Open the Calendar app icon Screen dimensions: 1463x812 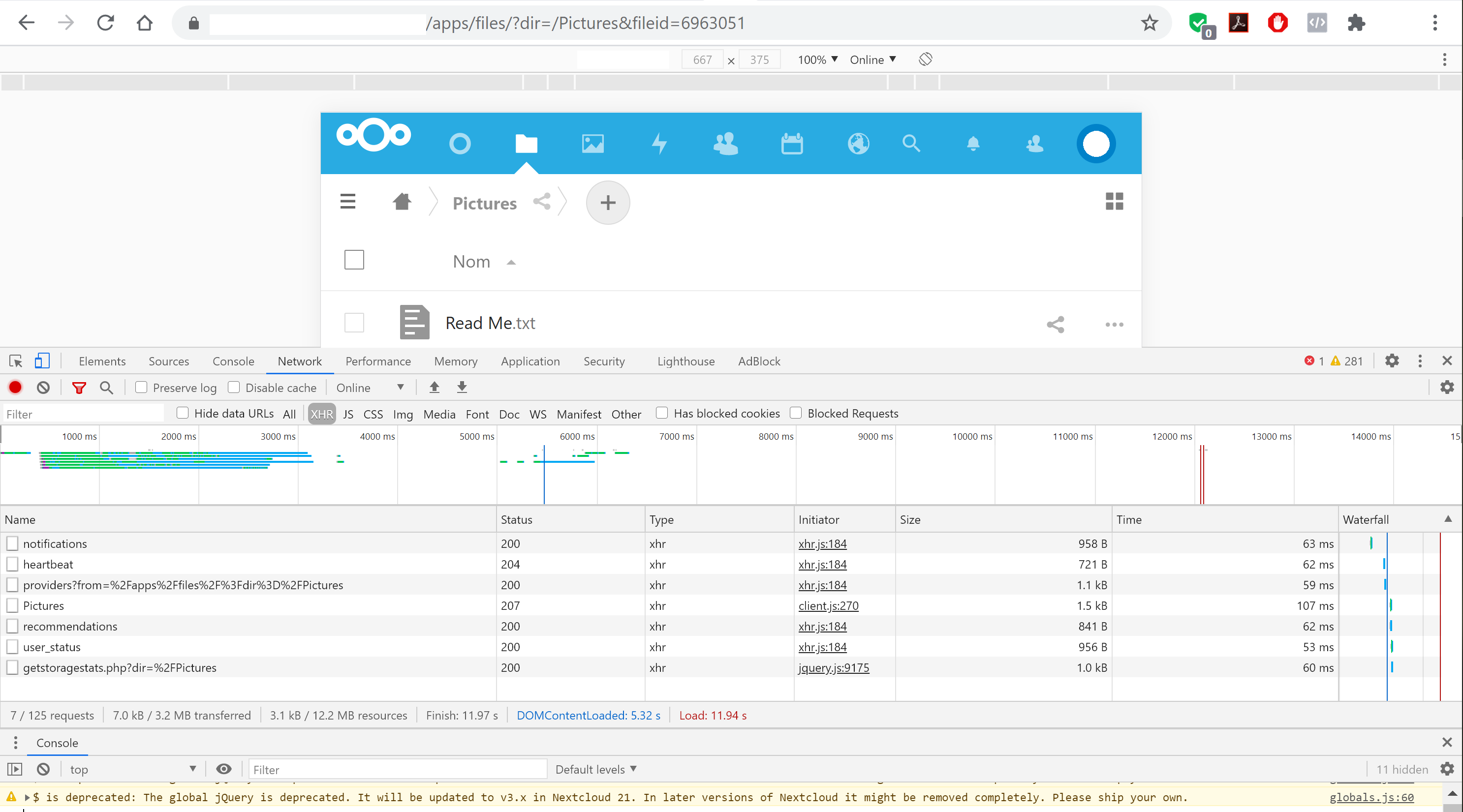[792, 144]
